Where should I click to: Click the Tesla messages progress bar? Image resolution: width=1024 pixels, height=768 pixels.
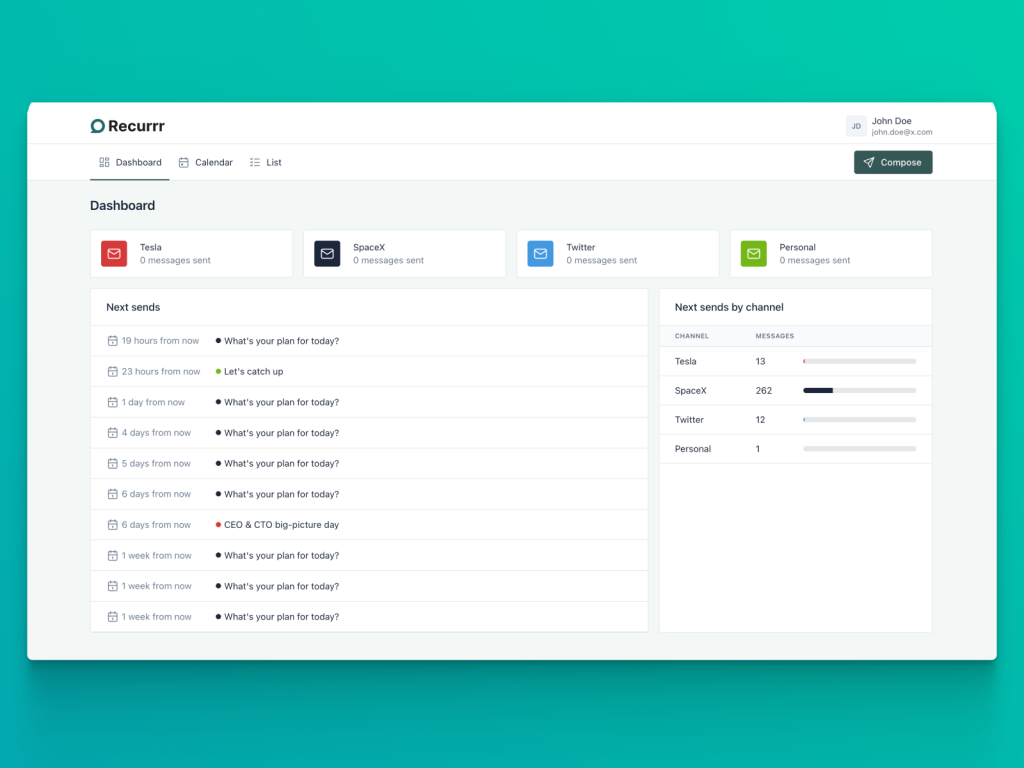click(859, 362)
